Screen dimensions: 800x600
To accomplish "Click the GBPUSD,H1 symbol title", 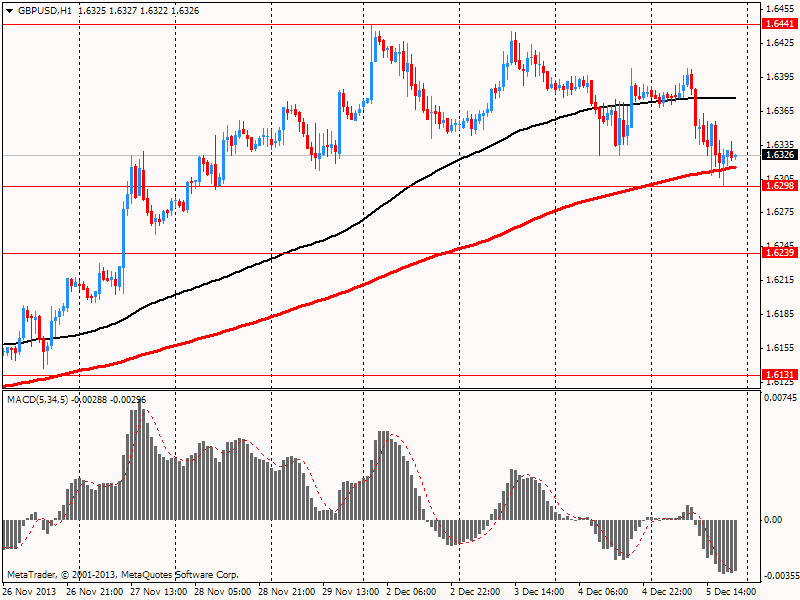I will tap(45, 11).
